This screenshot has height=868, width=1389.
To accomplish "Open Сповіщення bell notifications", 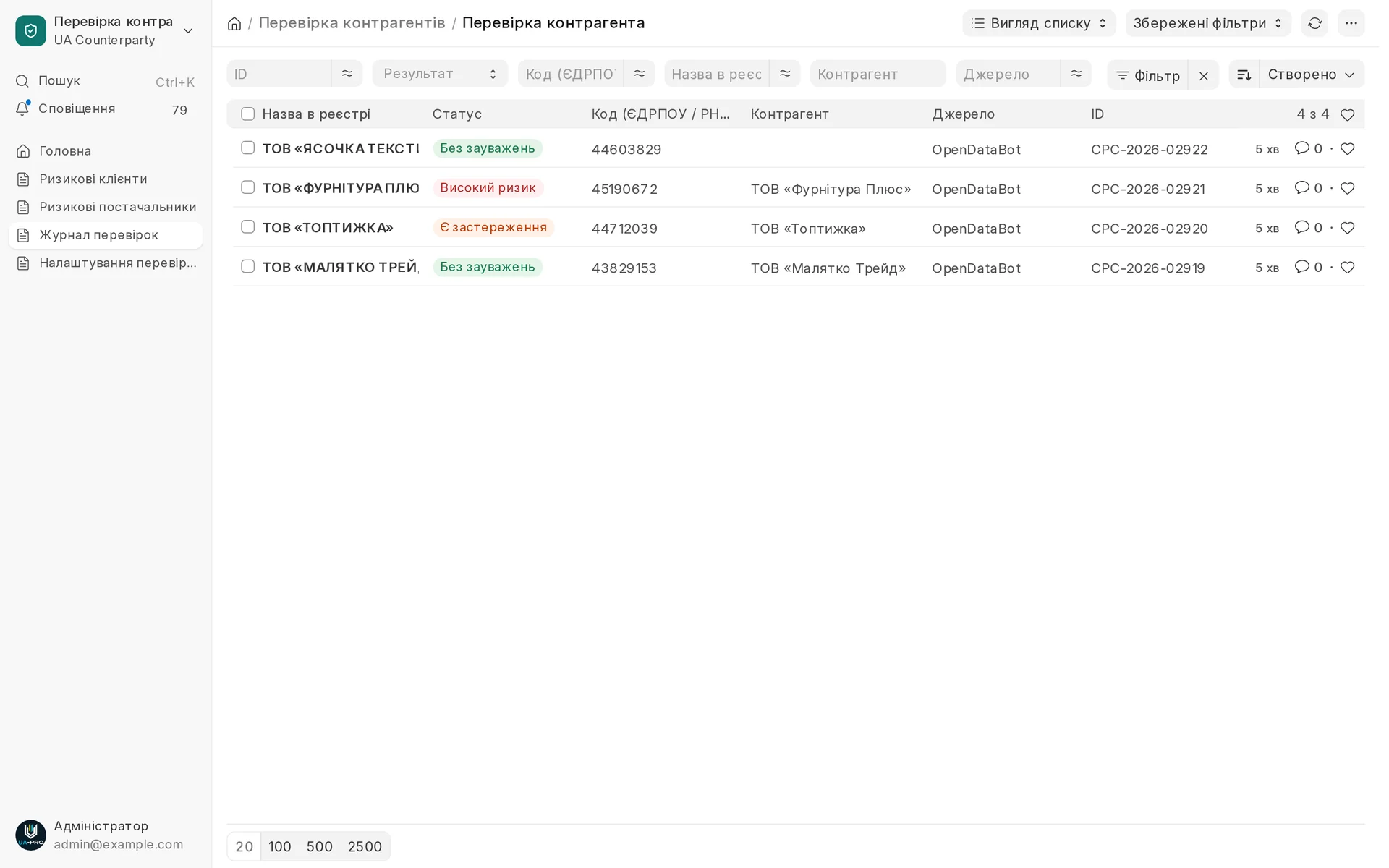I will point(106,109).
